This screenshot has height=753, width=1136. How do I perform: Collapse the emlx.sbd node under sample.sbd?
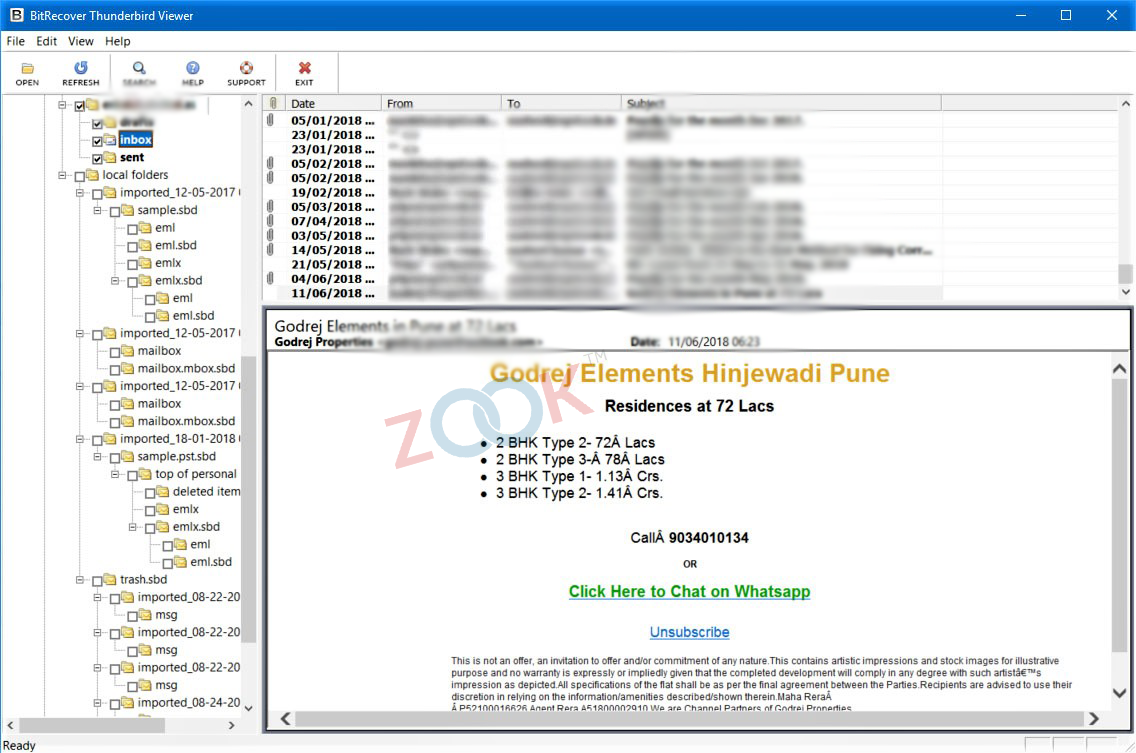click(114, 280)
